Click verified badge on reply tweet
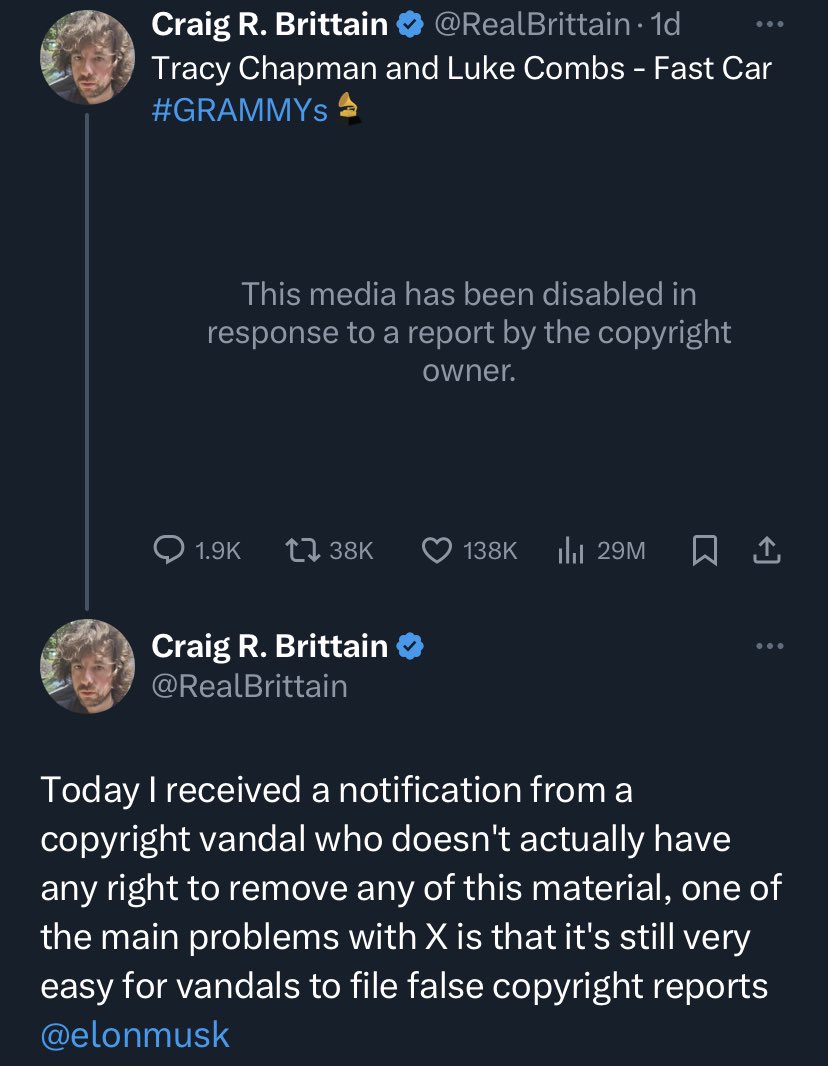 (410, 646)
